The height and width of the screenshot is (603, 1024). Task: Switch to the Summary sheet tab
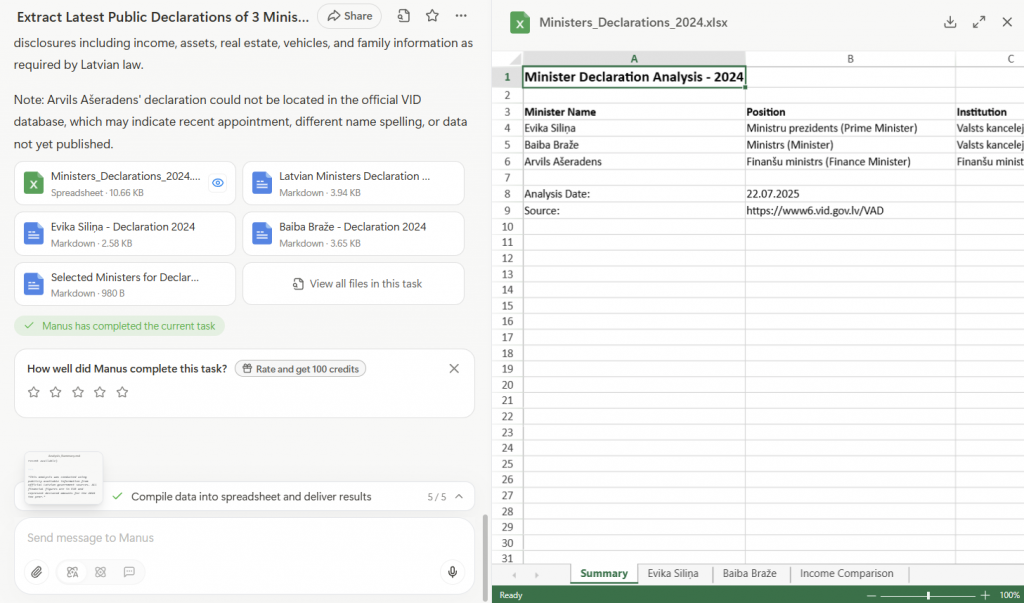604,574
